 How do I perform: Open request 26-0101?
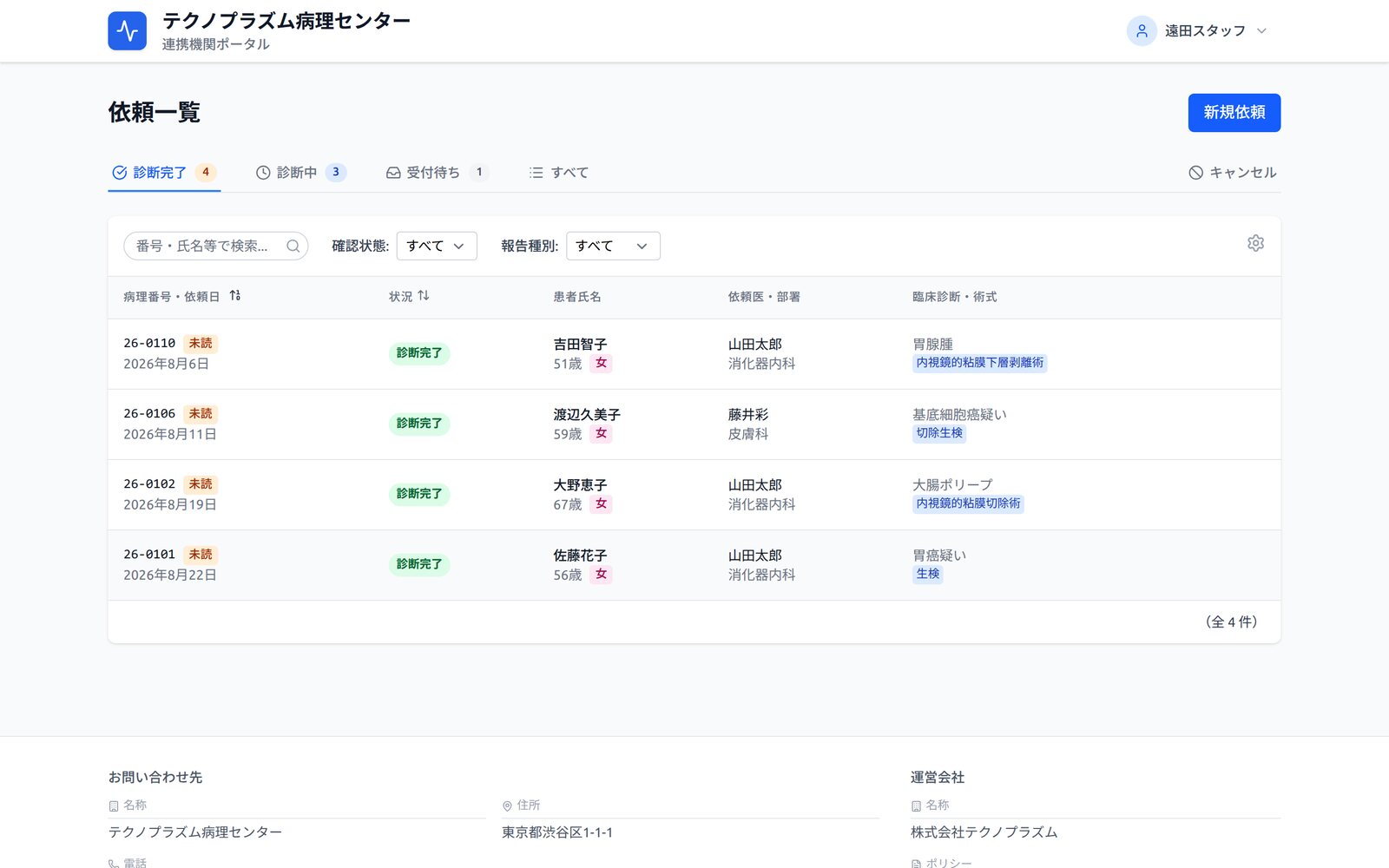tap(694, 565)
